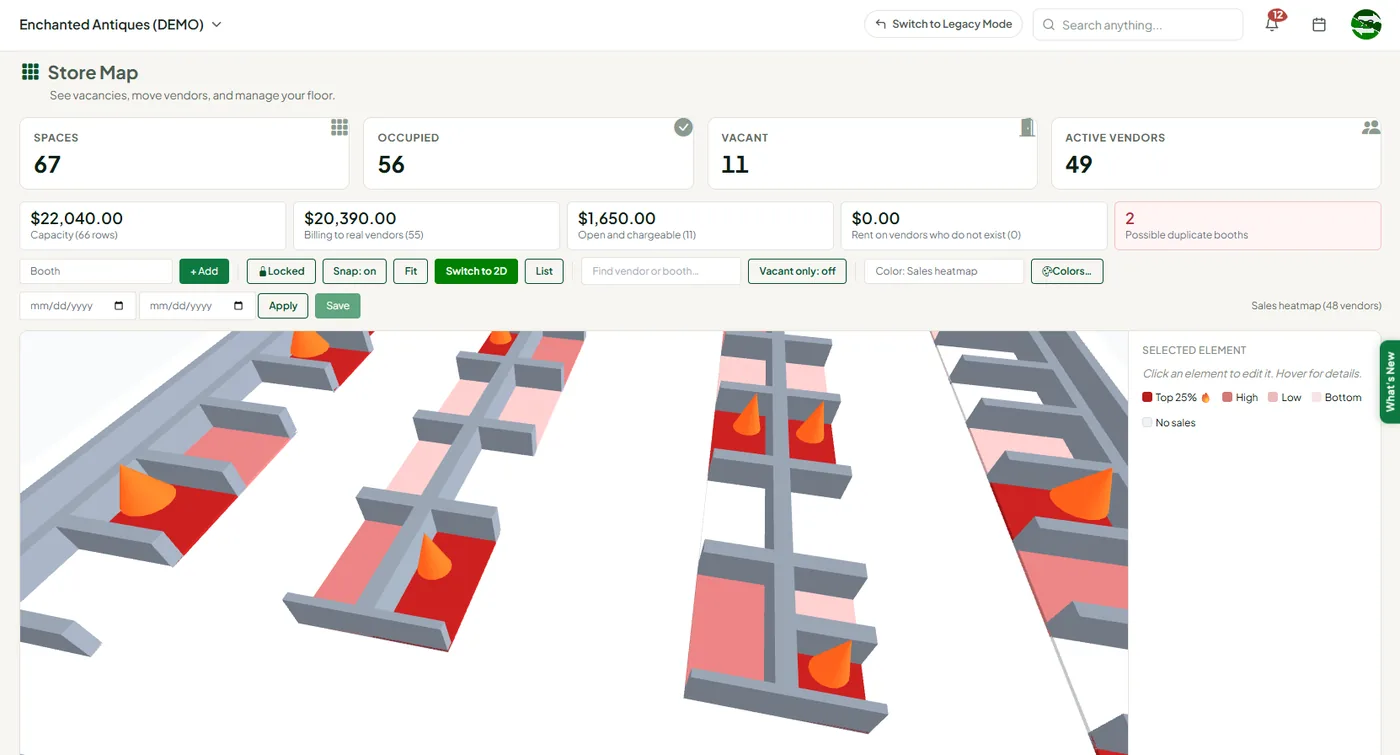Toggle Vacant only: off
Image resolution: width=1400 pixels, height=755 pixels.
click(x=797, y=271)
